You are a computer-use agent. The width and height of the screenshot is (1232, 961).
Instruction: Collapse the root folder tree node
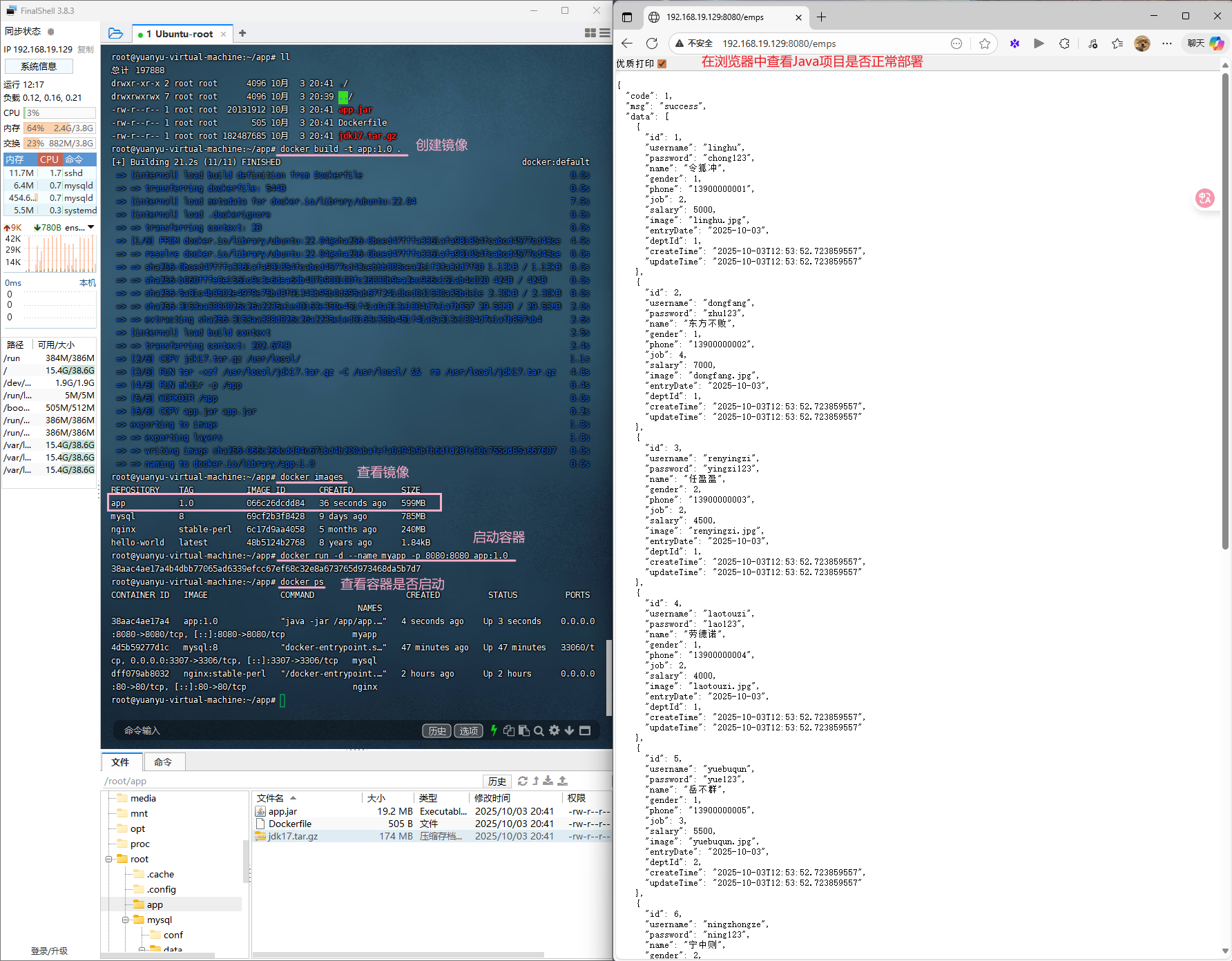click(x=109, y=859)
